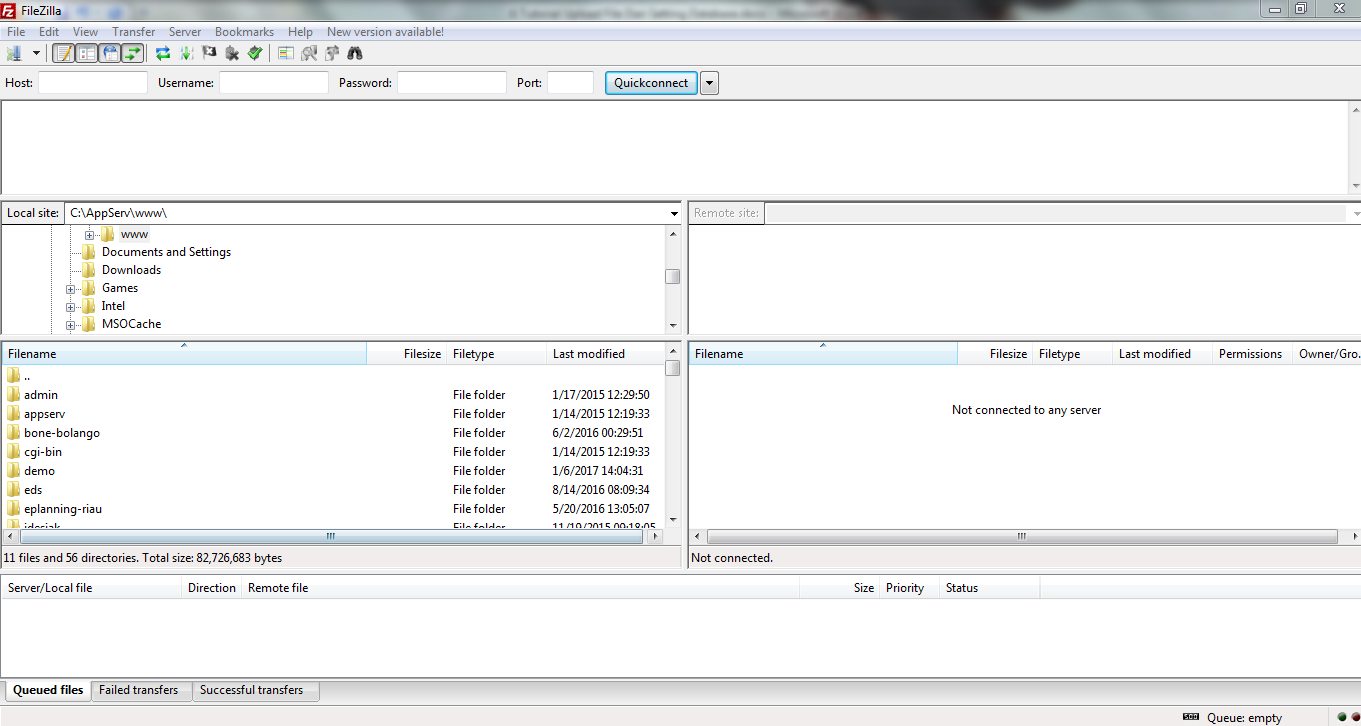
Task: Click the New version available! menu item
Action: [385, 32]
